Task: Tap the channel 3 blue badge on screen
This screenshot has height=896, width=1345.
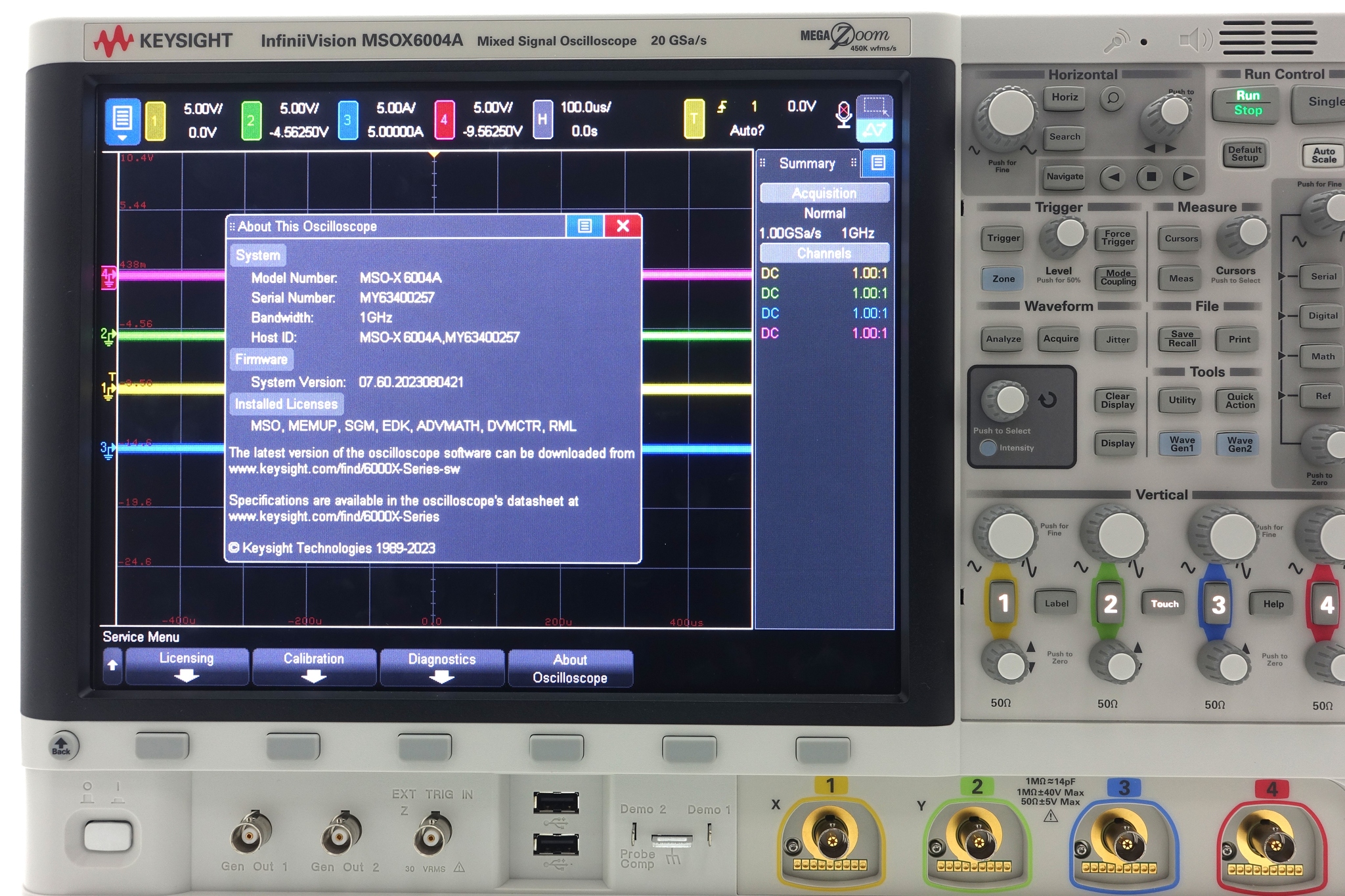Action: point(347,121)
